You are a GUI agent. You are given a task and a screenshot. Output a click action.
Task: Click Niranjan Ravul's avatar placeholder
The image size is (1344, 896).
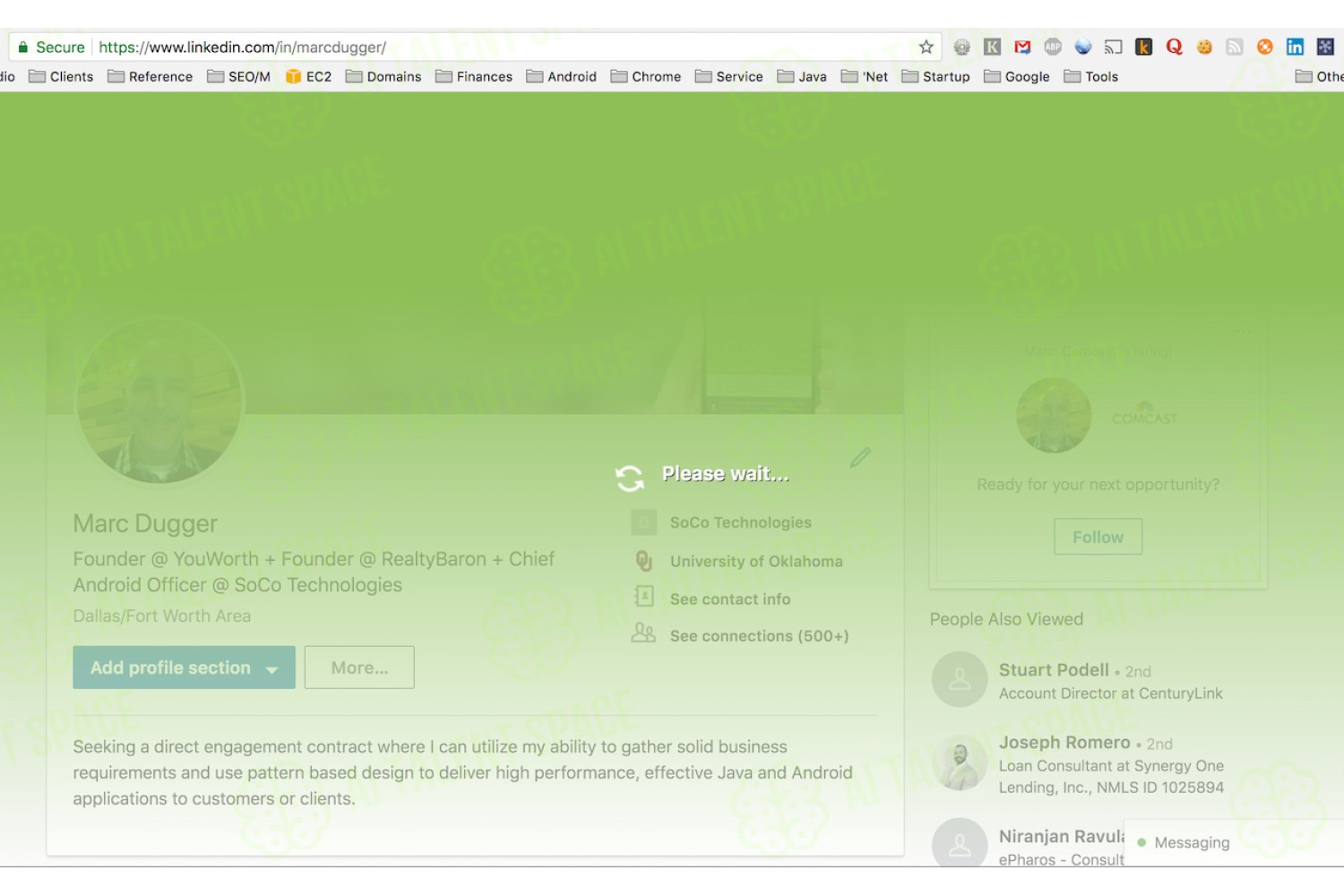(x=960, y=842)
